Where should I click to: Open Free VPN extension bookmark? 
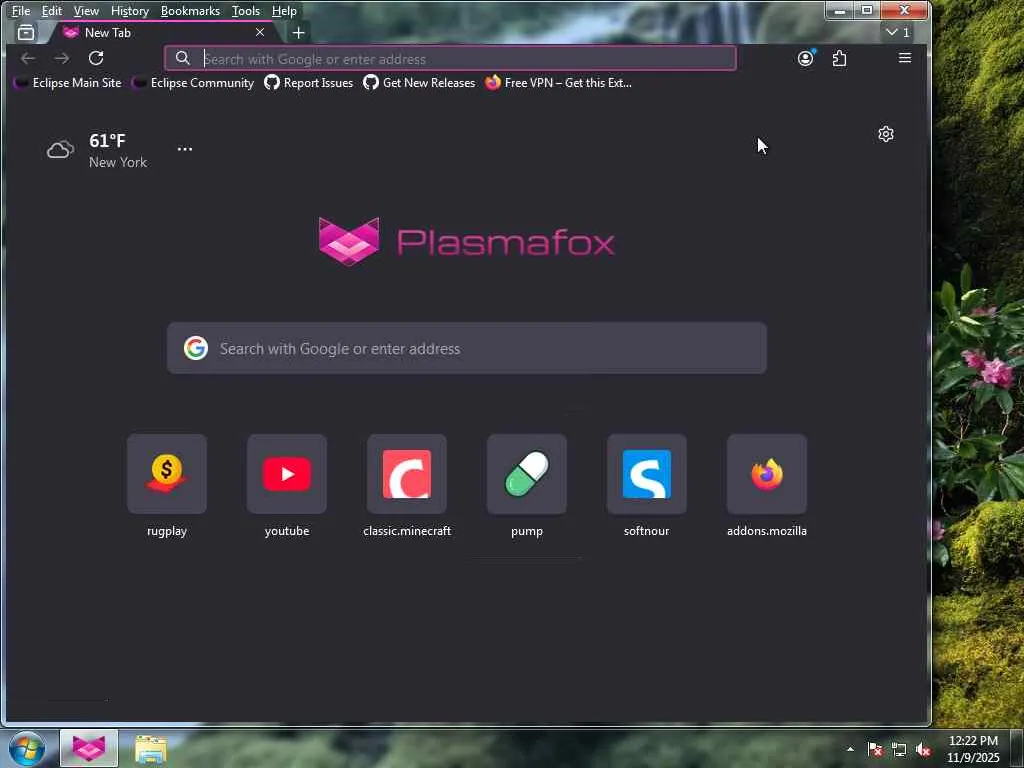click(558, 83)
